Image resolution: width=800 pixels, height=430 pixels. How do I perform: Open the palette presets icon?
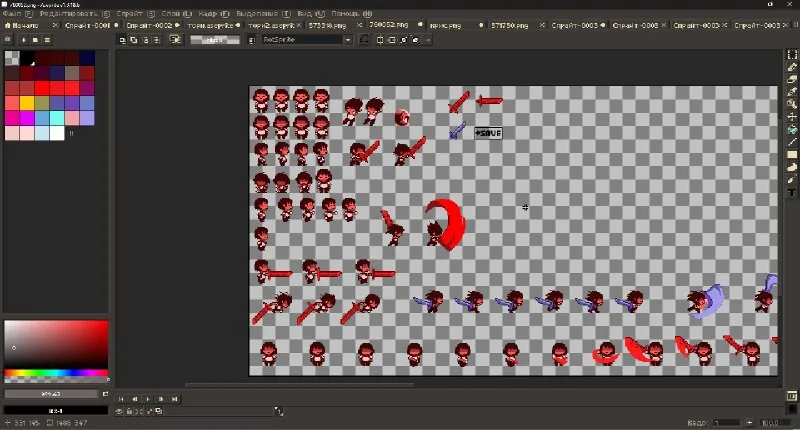(35, 40)
